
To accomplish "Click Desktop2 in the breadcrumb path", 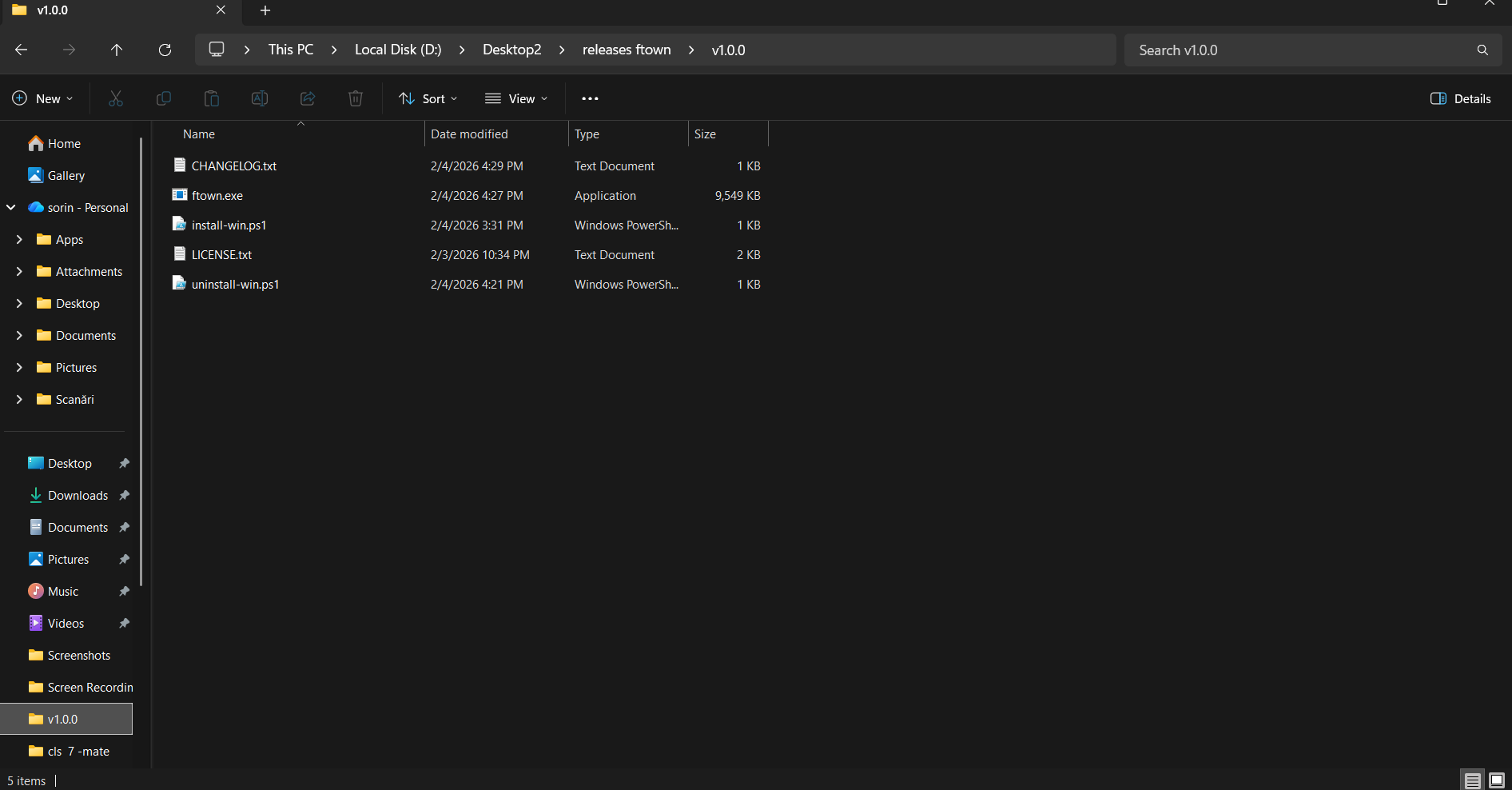I will (x=511, y=50).
